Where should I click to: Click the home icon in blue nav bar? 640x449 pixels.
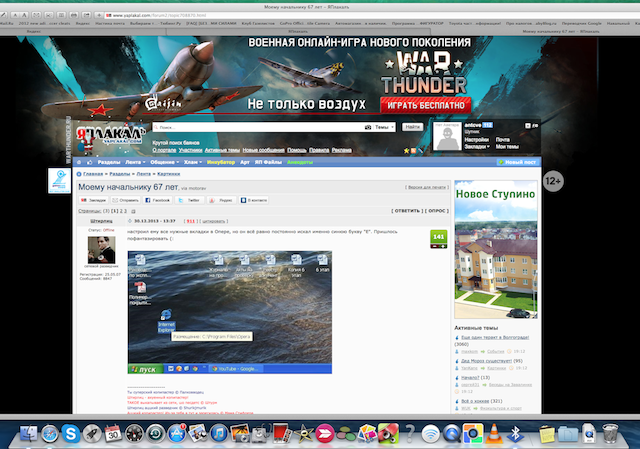tap(79, 162)
